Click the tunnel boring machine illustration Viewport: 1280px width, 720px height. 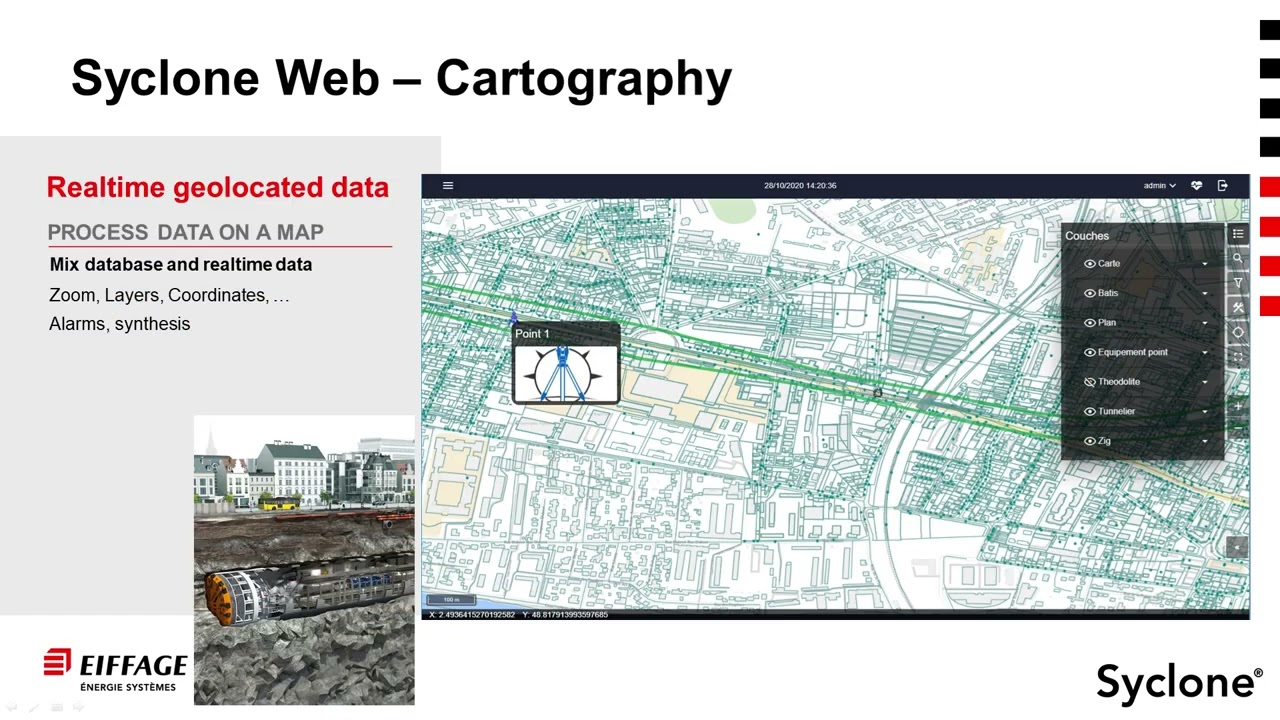(304, 560)
